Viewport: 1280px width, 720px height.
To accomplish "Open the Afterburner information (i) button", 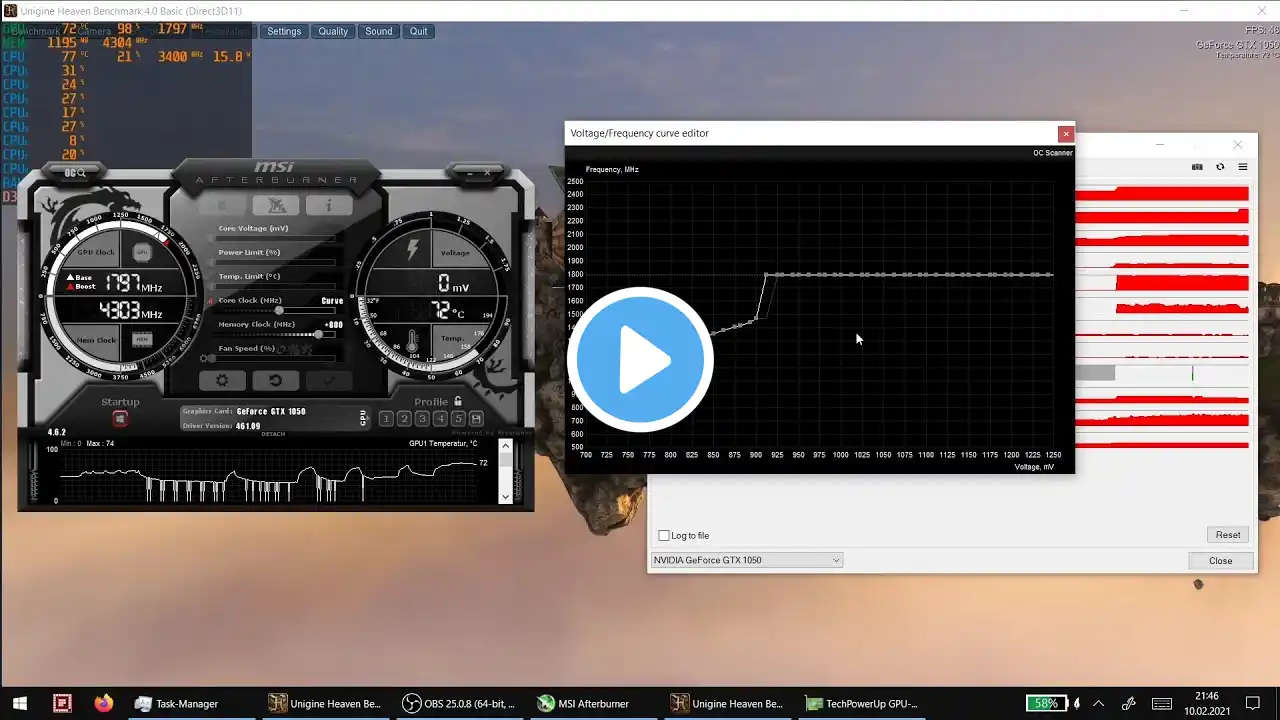I will 327,205.
